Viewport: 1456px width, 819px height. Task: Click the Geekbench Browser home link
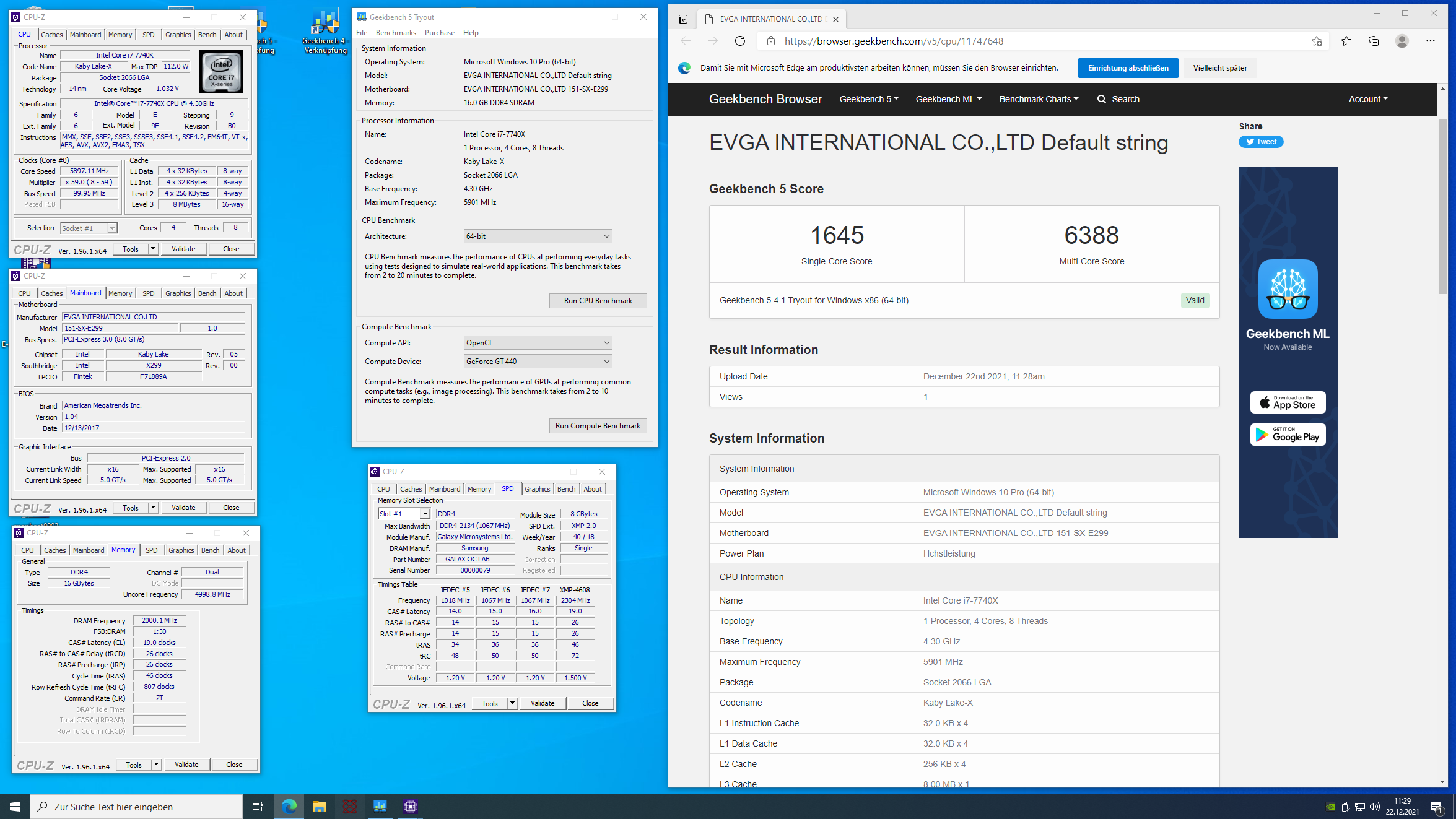pyautogui.click(x=765, y=99)
